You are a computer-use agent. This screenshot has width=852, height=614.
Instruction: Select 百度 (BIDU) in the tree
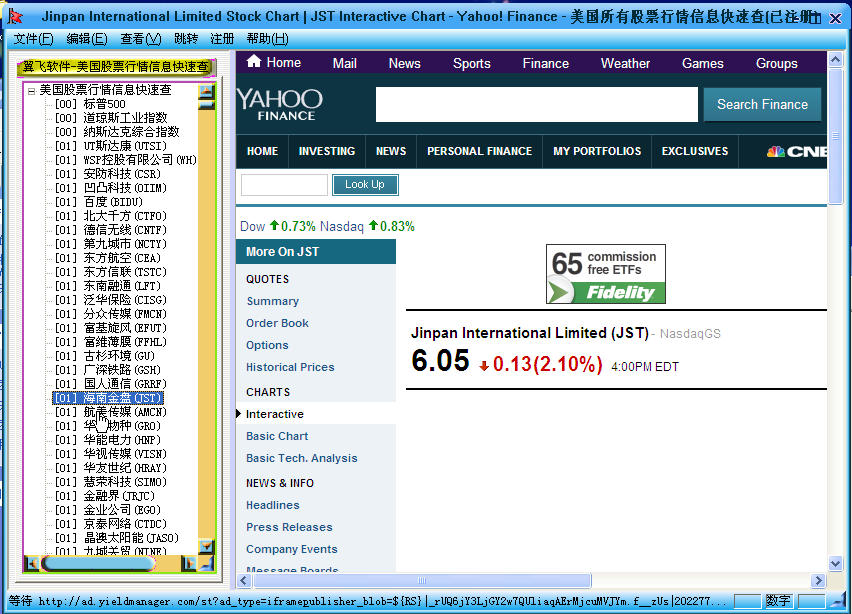click(98, 202)
